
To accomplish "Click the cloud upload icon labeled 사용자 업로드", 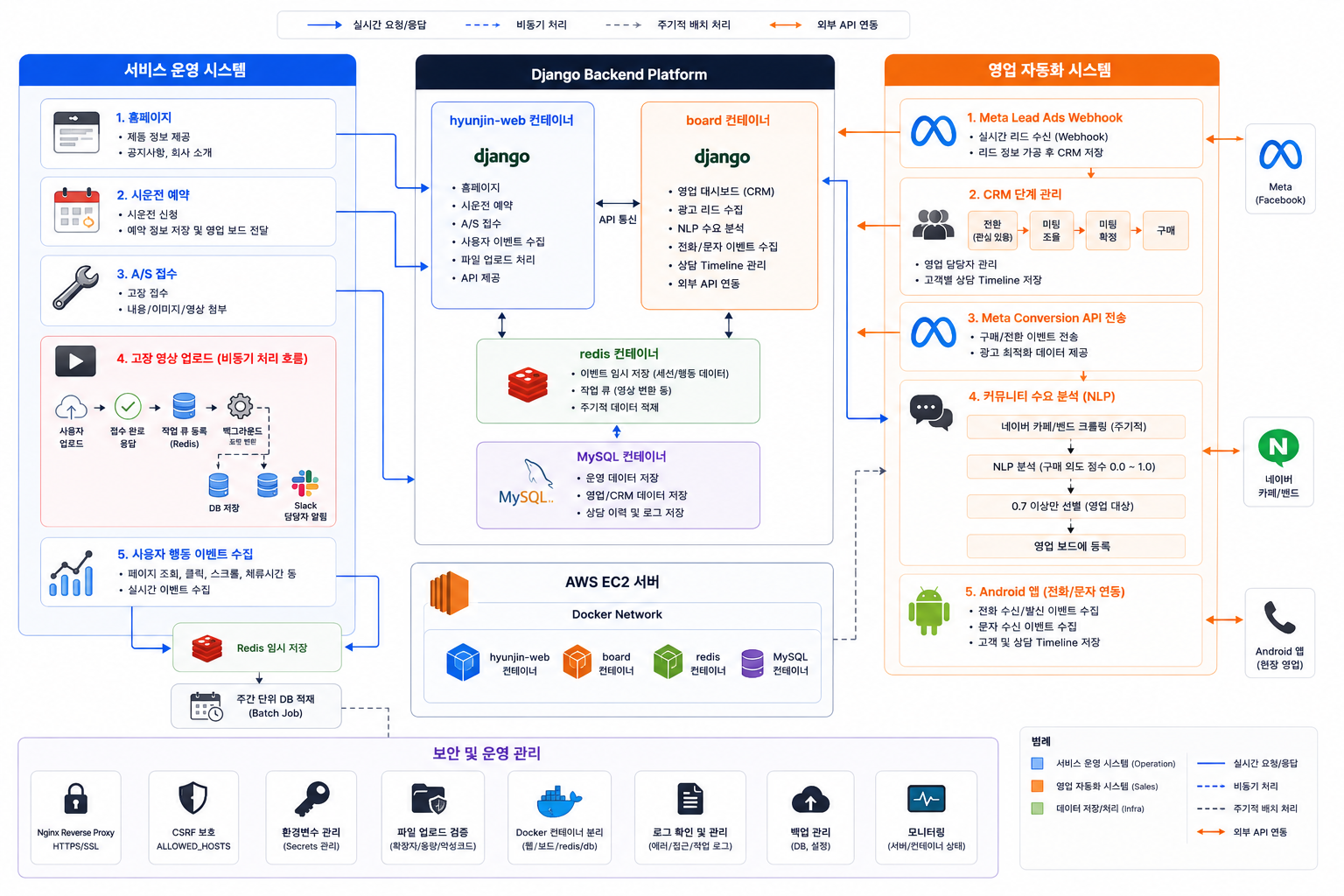I will [71, 407].
